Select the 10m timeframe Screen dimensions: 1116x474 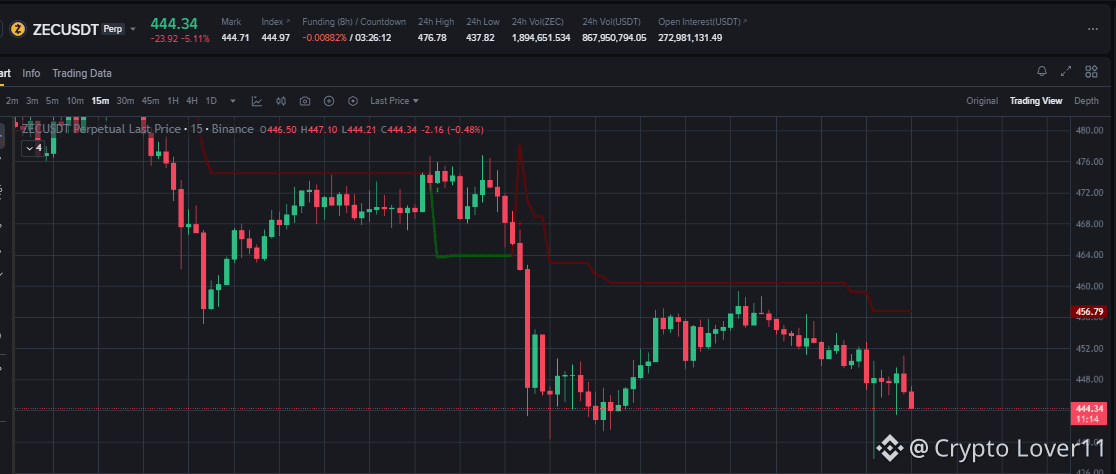75,101
